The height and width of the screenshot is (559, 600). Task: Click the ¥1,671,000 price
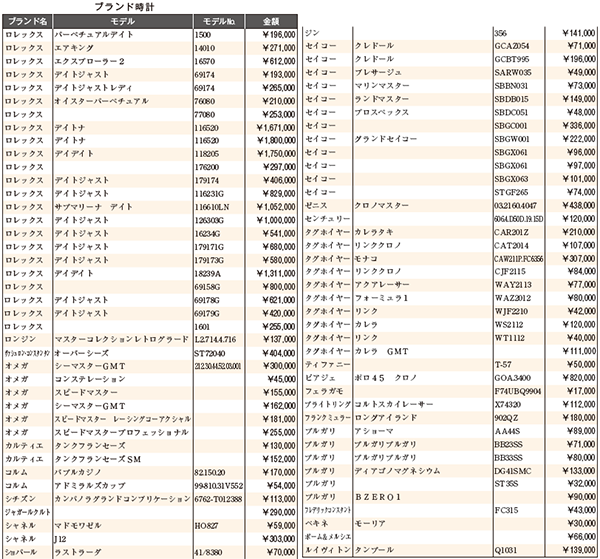pos(276,128)
